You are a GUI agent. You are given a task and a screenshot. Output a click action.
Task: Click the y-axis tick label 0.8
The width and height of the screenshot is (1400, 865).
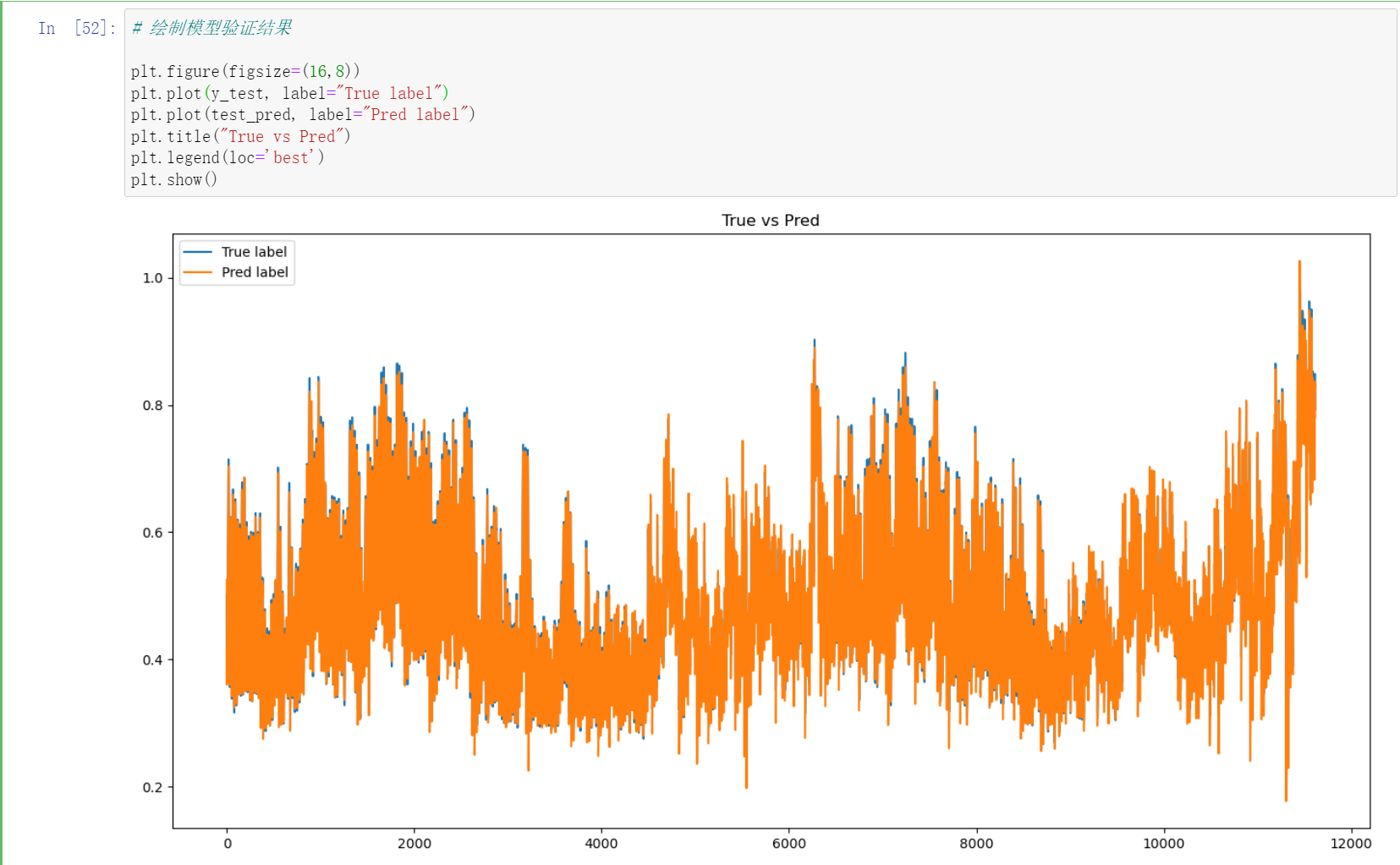[x=152, y=406]
